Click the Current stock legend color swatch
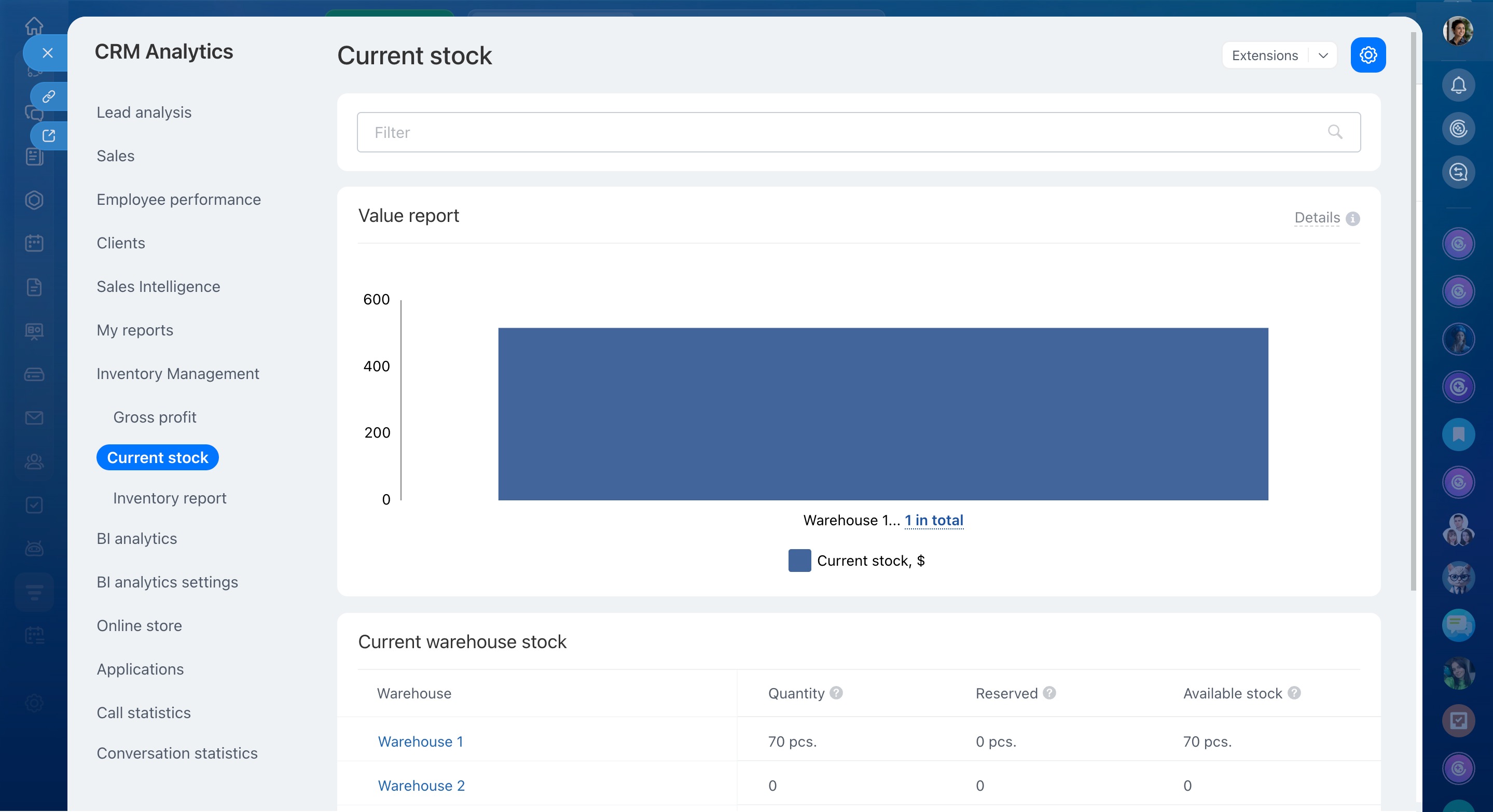Image resolution: width=1493 pixels, height=812 pixels. click(799, 561)
